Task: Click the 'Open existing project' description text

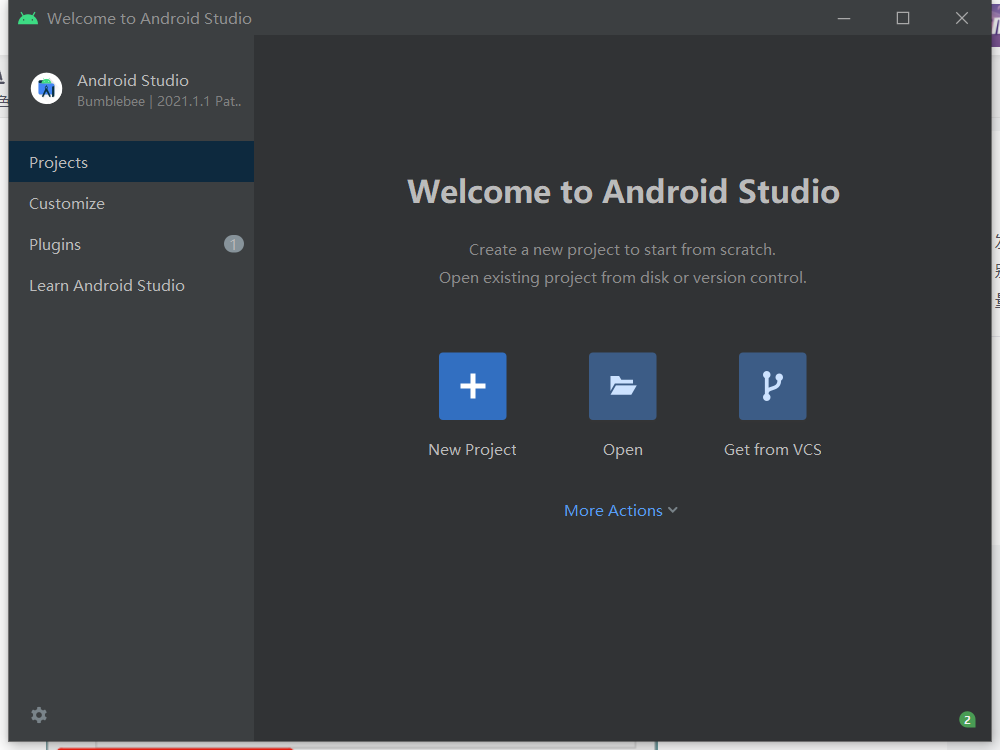Action: coord(622,277)
